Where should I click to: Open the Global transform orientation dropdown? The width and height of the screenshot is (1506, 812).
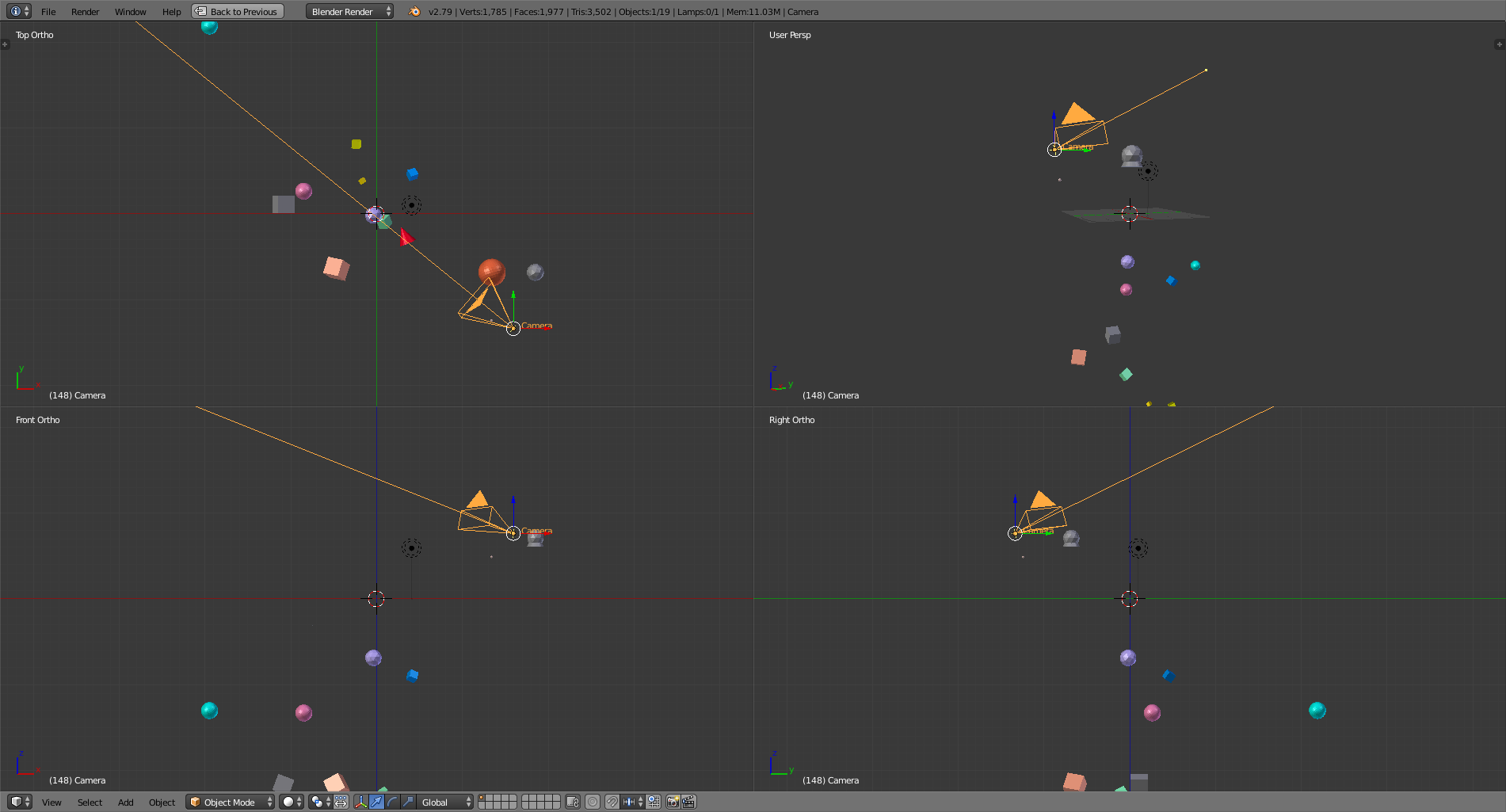click(442, 802)
